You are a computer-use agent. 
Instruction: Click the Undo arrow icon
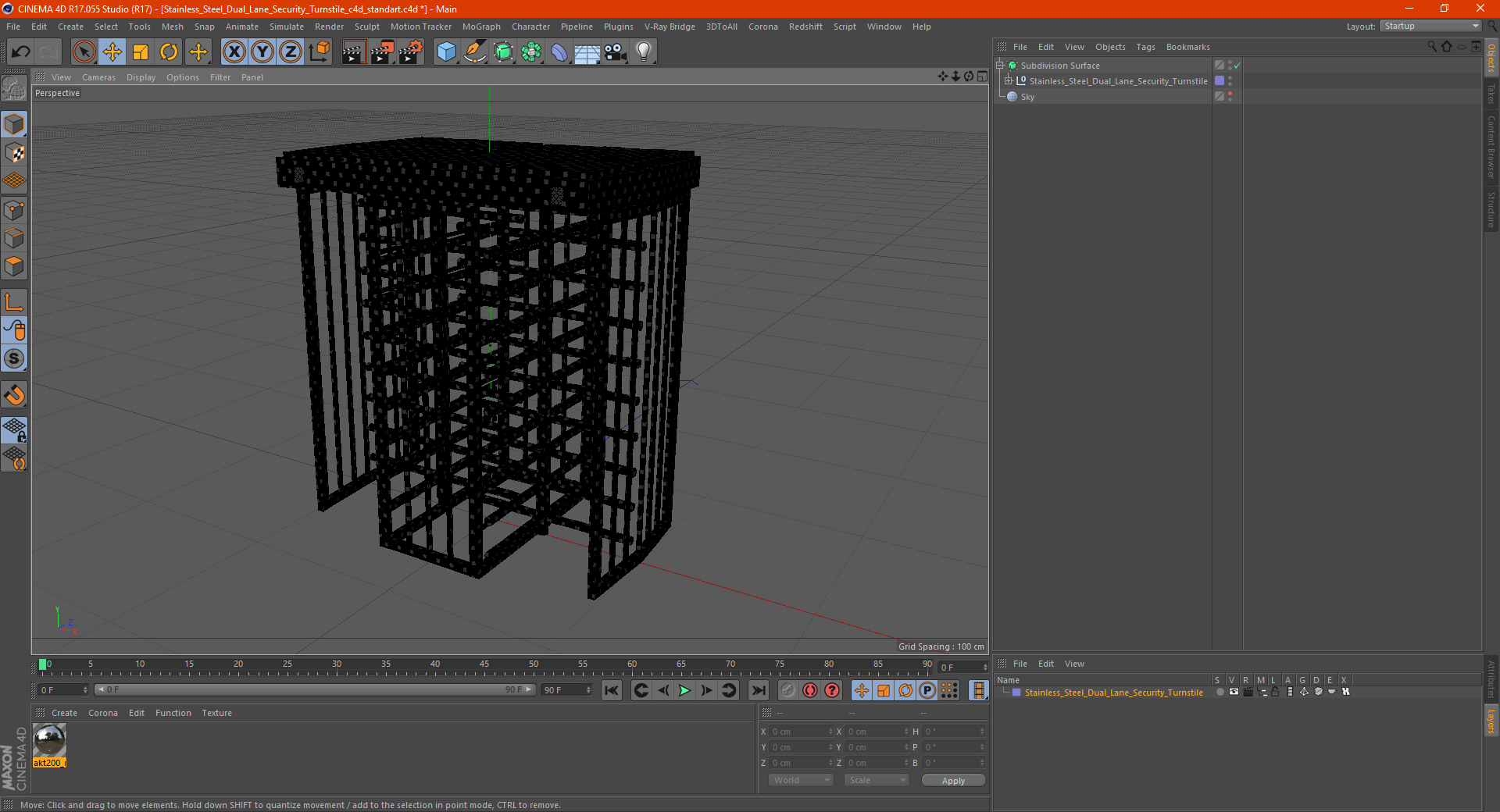(x=21, y=52)
